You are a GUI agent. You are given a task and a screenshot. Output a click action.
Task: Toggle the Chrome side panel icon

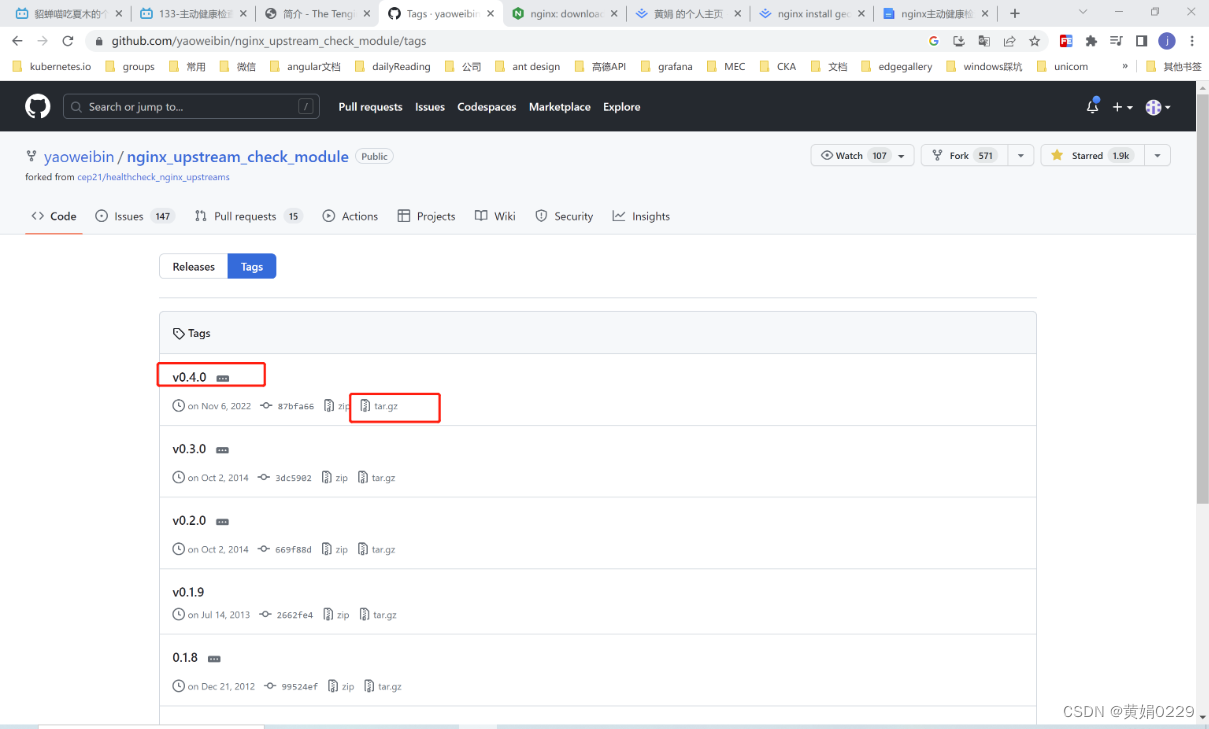1141,41
